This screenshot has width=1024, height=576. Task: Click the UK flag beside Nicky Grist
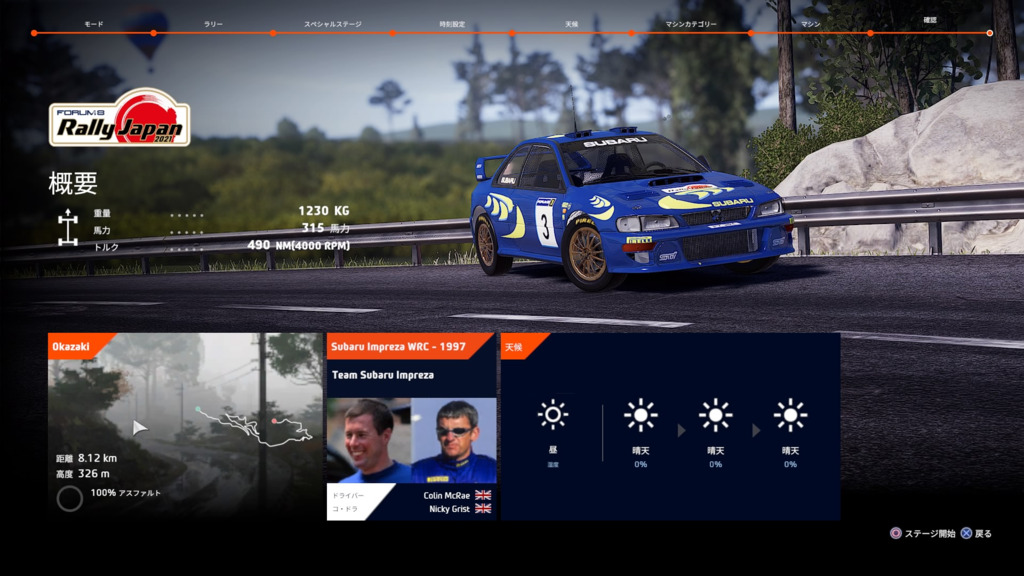click(x=483, y=508)
